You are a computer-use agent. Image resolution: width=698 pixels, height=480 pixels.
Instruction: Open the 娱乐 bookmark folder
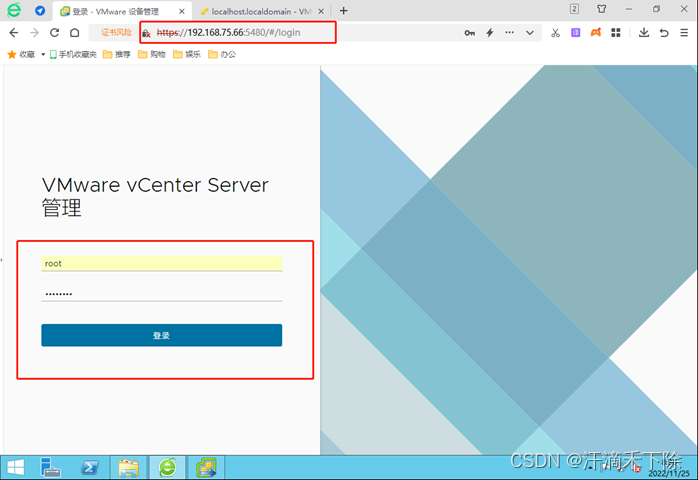tap(187, 54)
